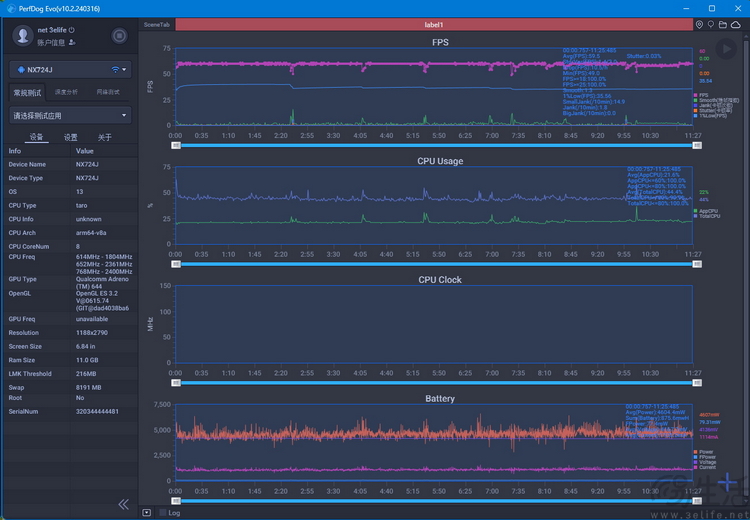Click the FPS chart title
This screenshot has width=750, height=520.
click(440, 42)
